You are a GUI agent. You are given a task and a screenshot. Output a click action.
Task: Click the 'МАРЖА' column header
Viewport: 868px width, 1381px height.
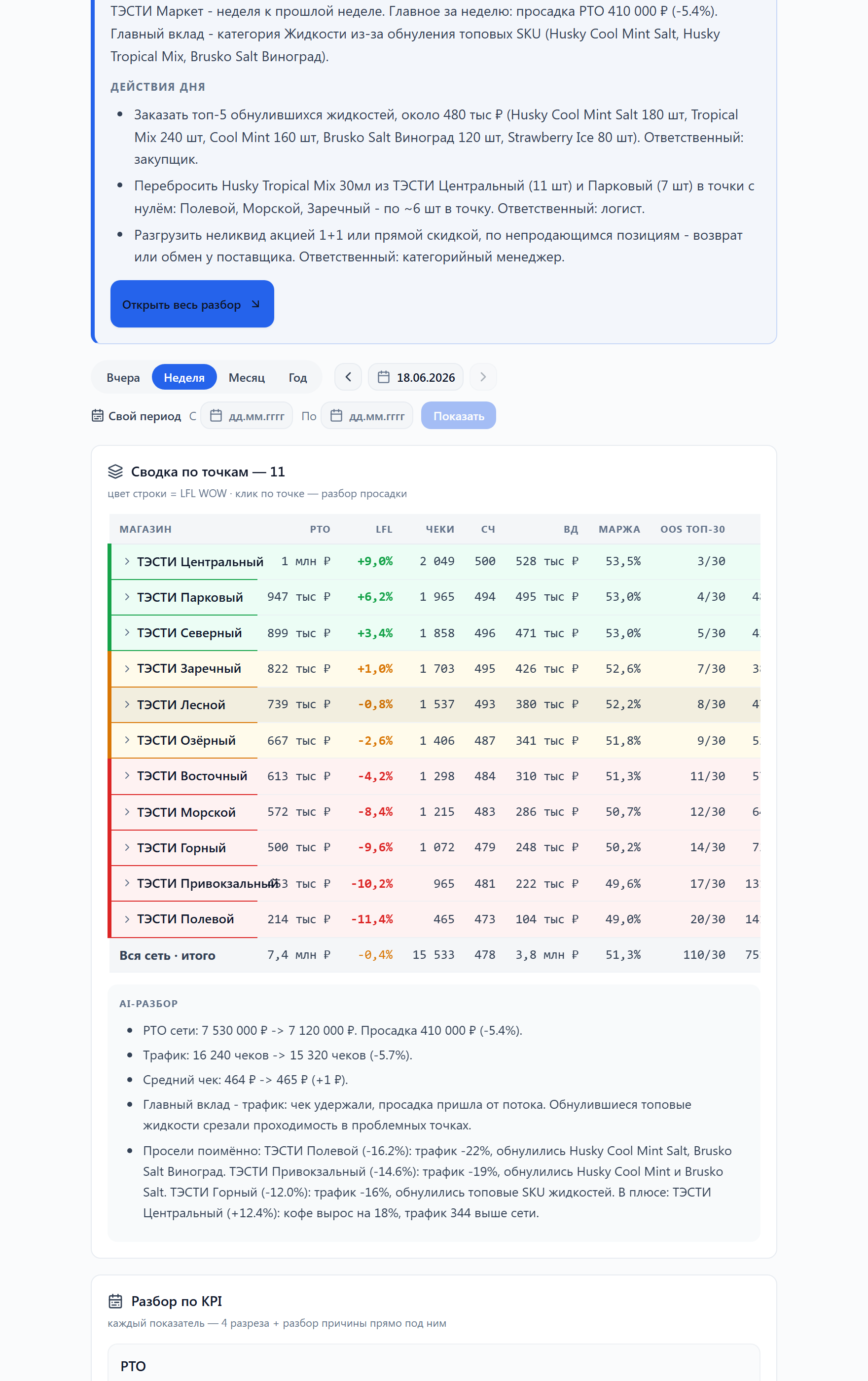[619, 529]
